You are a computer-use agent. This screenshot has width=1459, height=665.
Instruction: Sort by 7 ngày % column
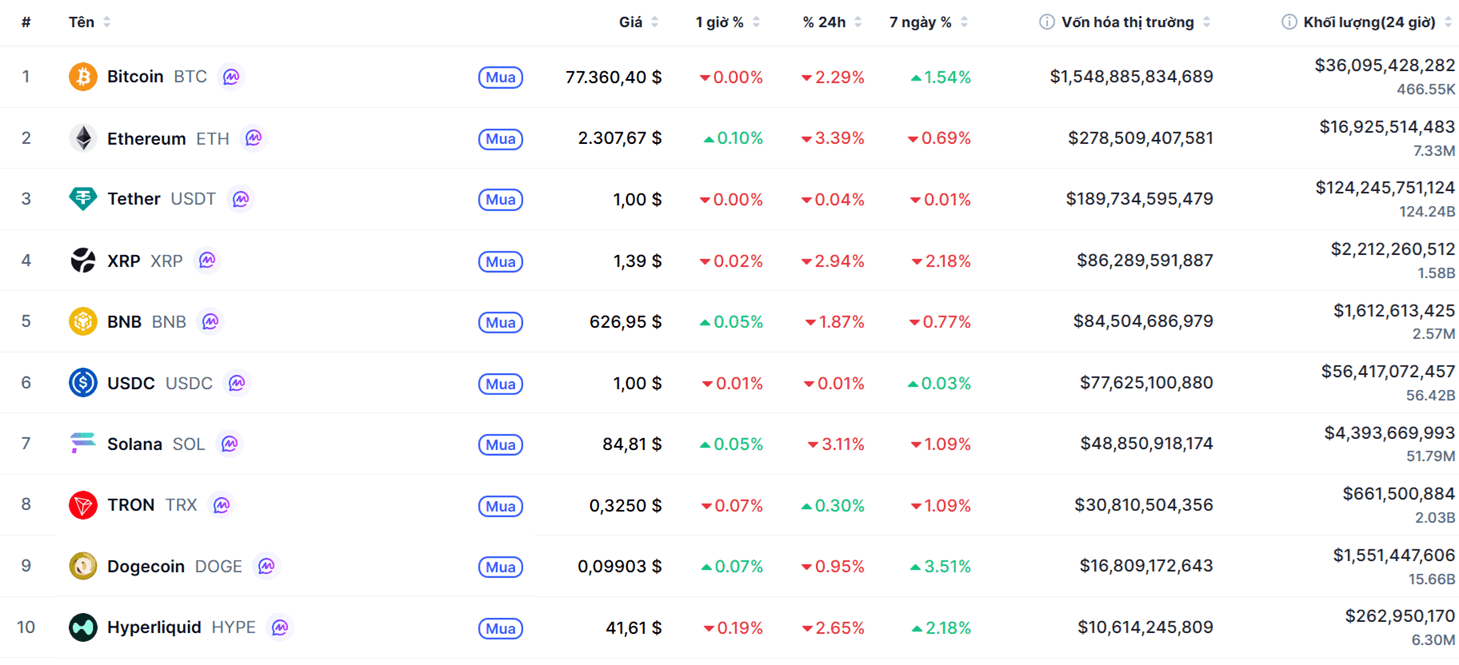pos(929,22)
